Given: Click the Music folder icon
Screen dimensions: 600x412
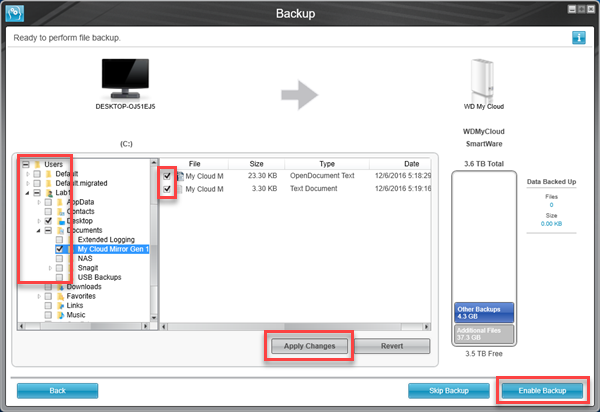Looking at the screenshot, I should click(x=60, y=315).
